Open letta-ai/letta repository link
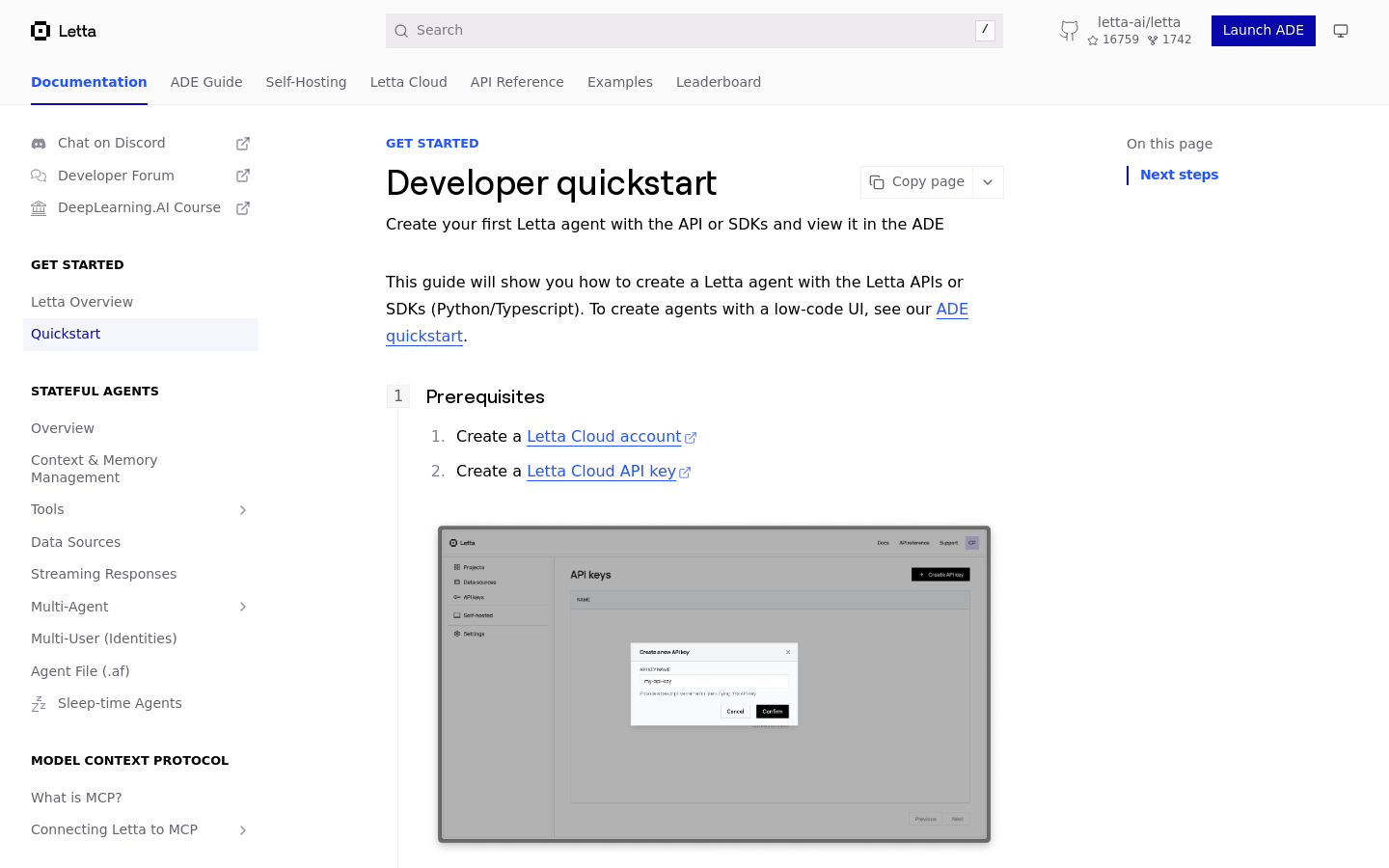 1138,22
